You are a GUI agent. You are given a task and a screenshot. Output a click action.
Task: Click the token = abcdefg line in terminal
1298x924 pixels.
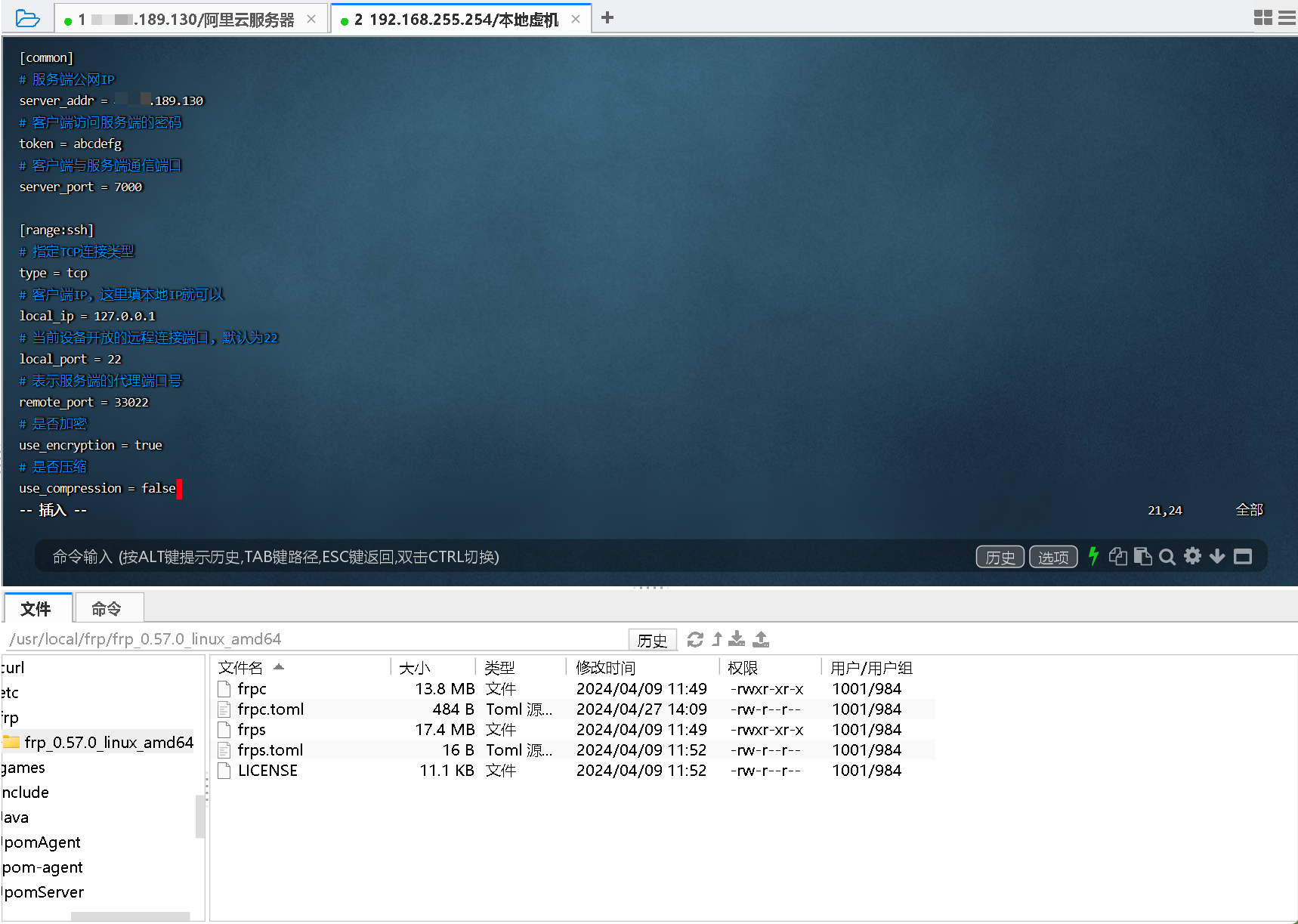(70, 144)
